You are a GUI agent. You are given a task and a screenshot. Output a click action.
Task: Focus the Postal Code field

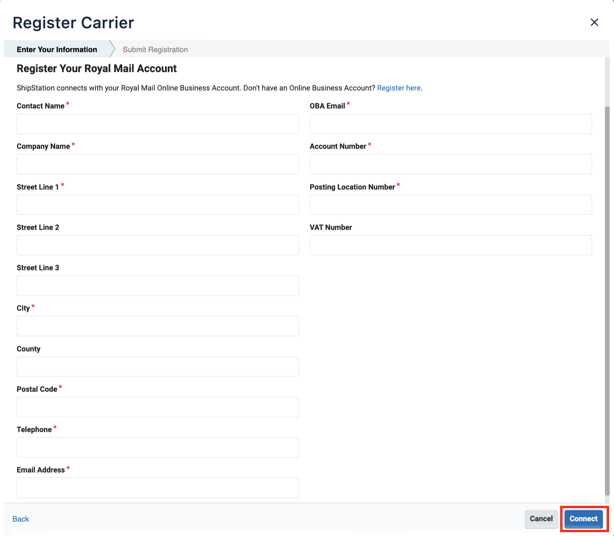coord(157,407)
